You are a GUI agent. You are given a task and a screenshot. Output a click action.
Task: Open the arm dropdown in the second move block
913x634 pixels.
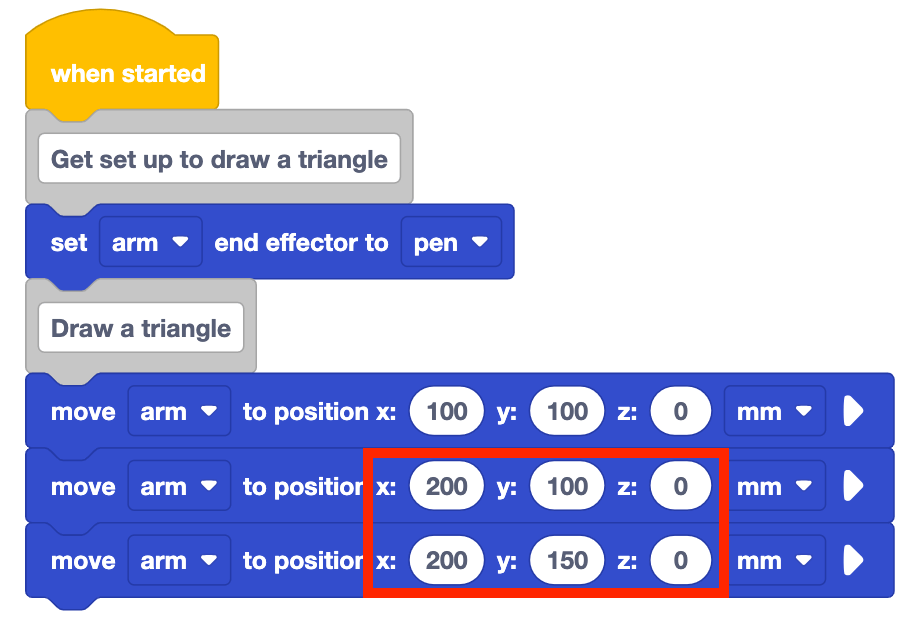(179, 487)
